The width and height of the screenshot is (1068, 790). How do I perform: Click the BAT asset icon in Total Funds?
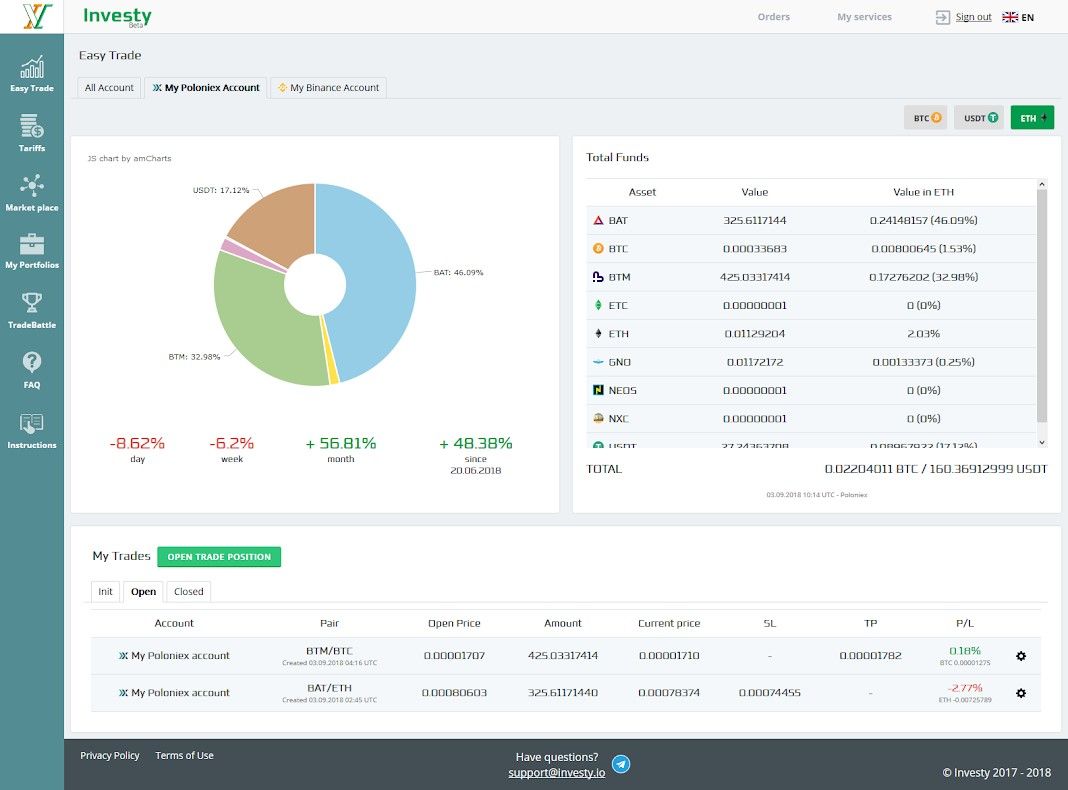coord(598,220)
